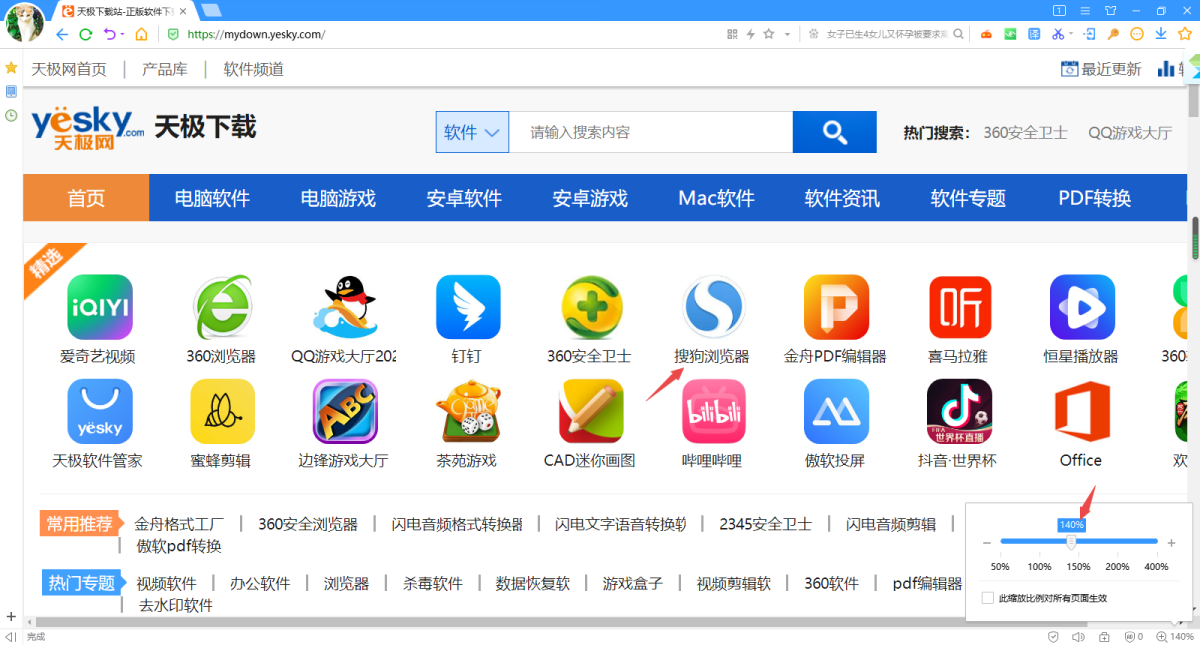
Task: Open the 抖音·世界杯 app icon
Action: coord(960,411)
